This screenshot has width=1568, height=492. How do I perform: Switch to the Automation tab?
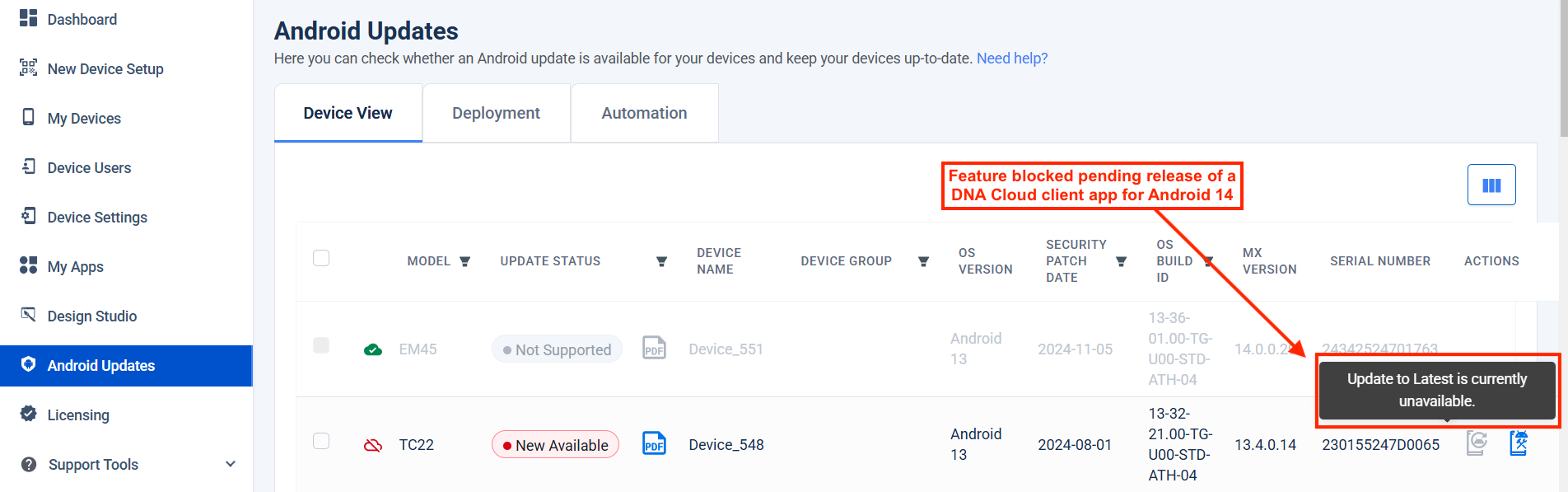coord(644,113)
